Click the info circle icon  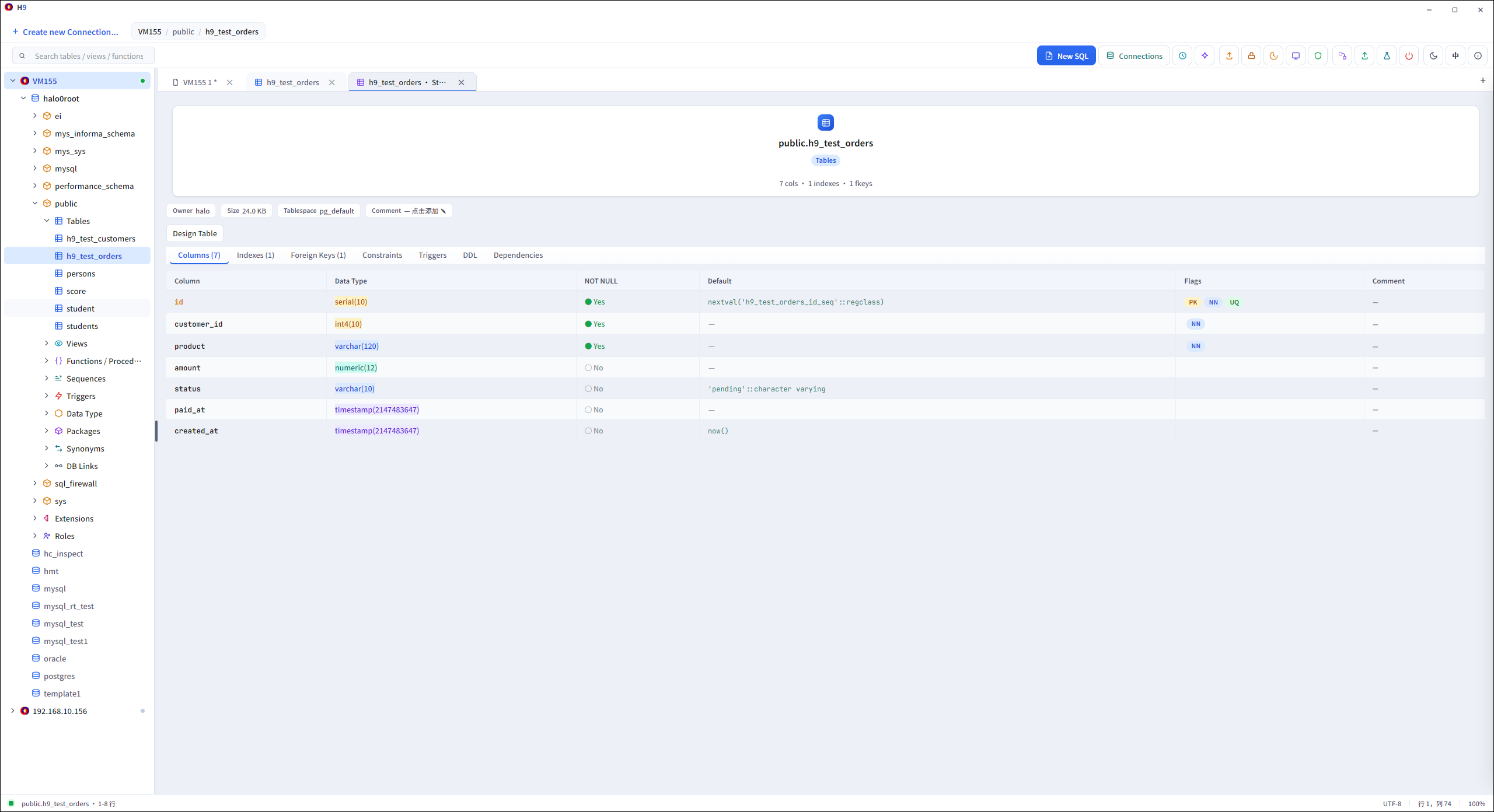(1478, 56)
